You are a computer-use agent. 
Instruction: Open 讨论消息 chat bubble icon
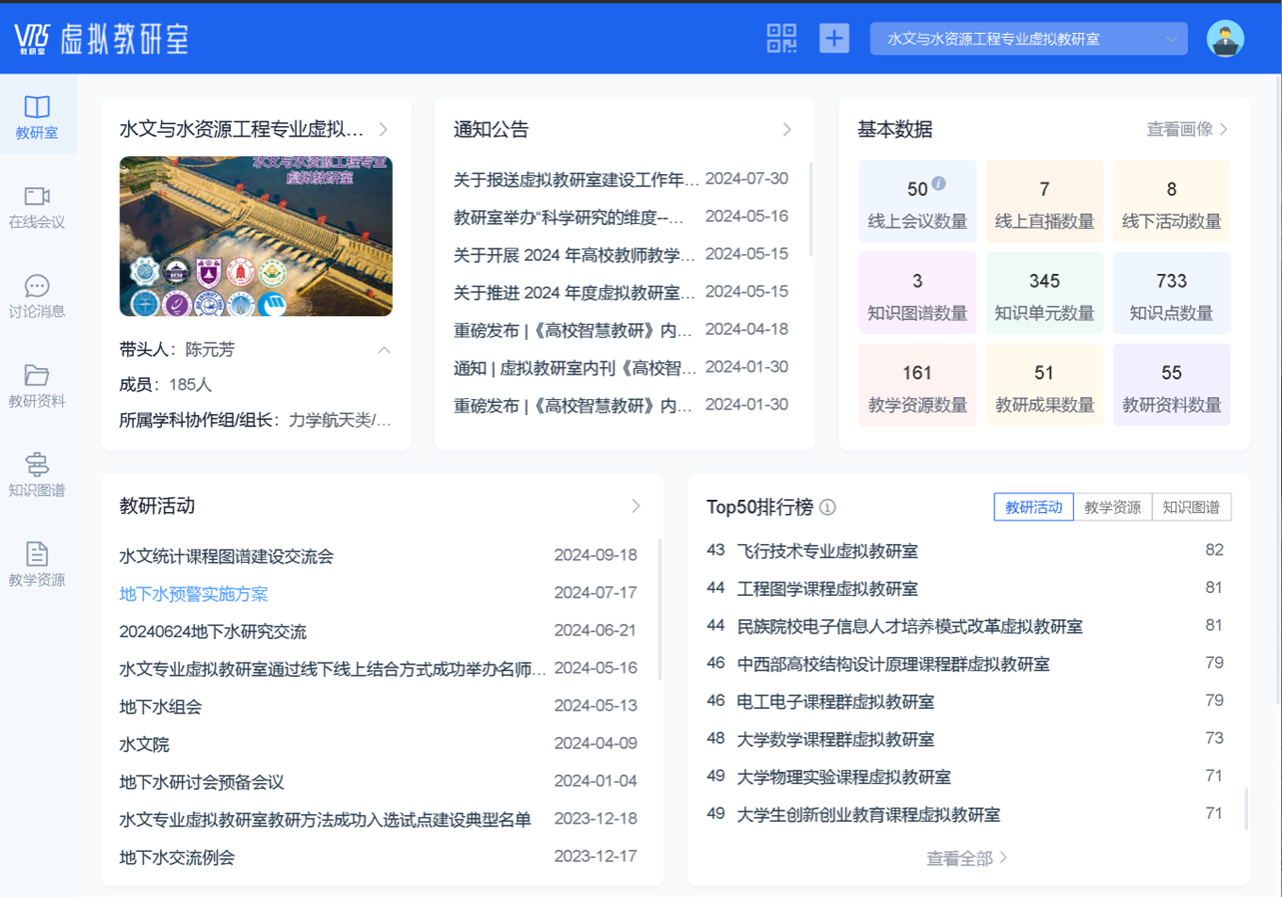click(37, 286)
